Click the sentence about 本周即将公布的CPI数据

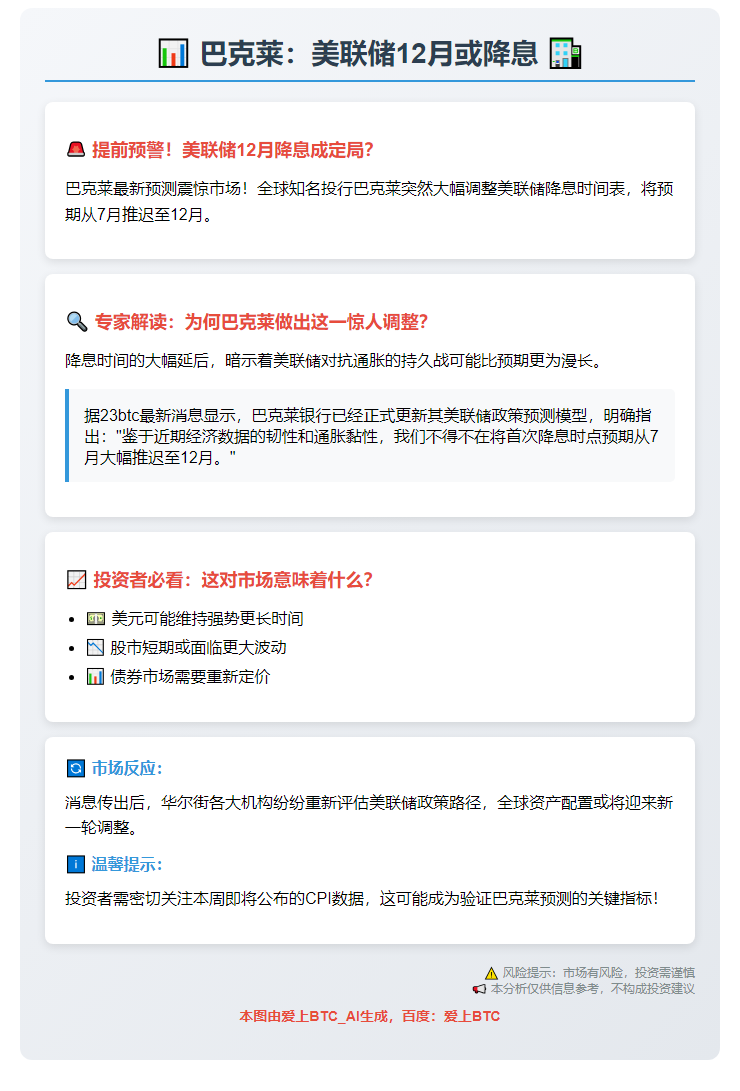tap(362, 898)
